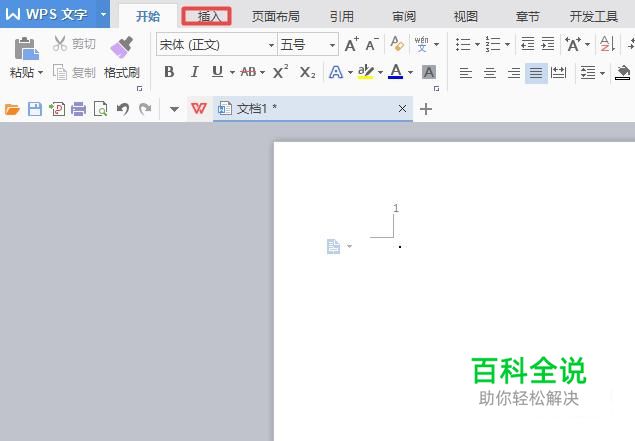Viewport: 635px width, 441px height.
Task: Click the print icon
Action: click(x=79, y=109)
